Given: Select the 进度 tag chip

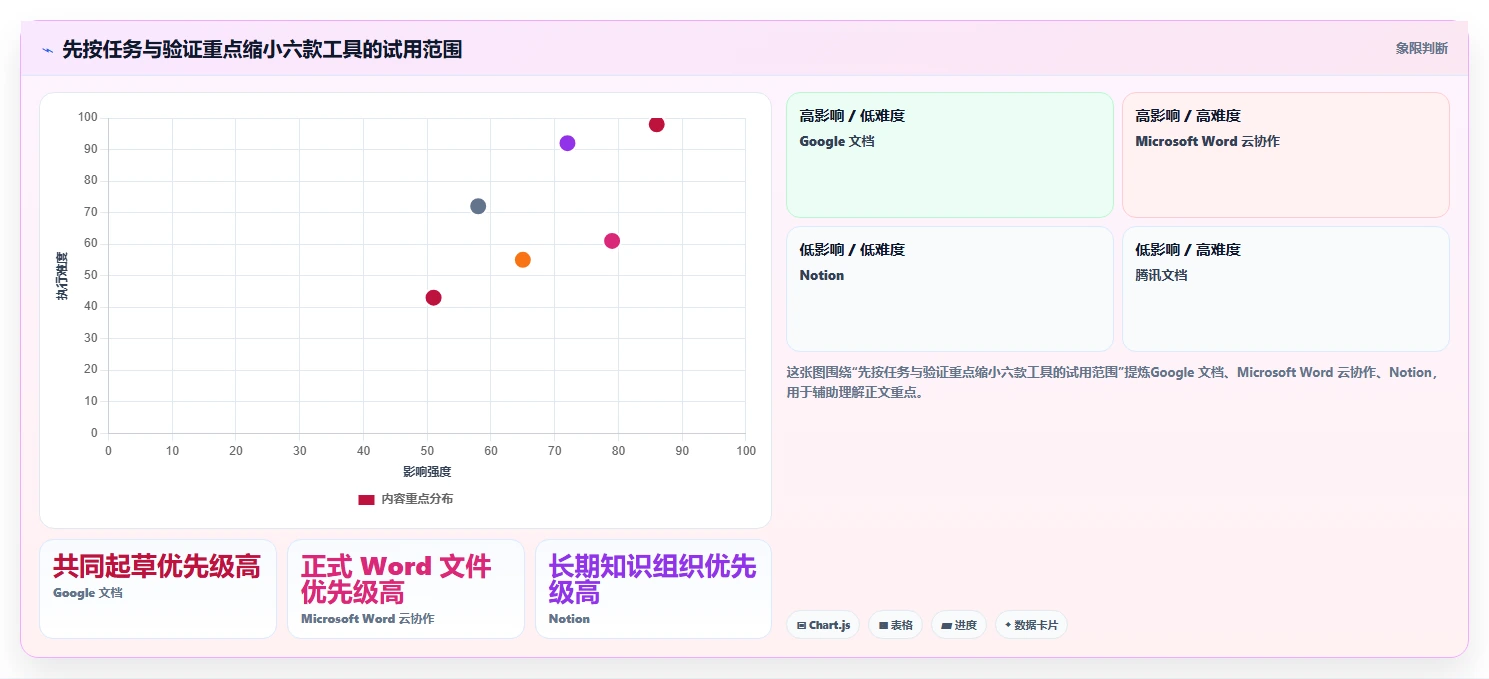Looking at the screenshot, I should coord(959,625).
